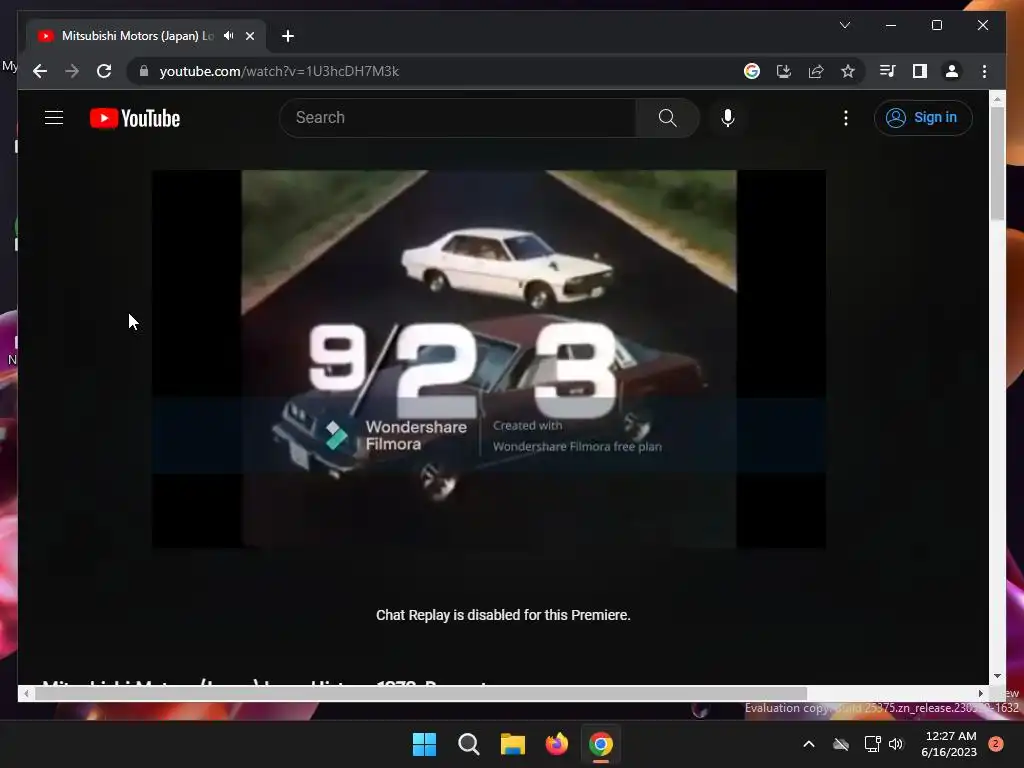
Task: Click the install app icon in the address bar
Action: coord(784,71)
